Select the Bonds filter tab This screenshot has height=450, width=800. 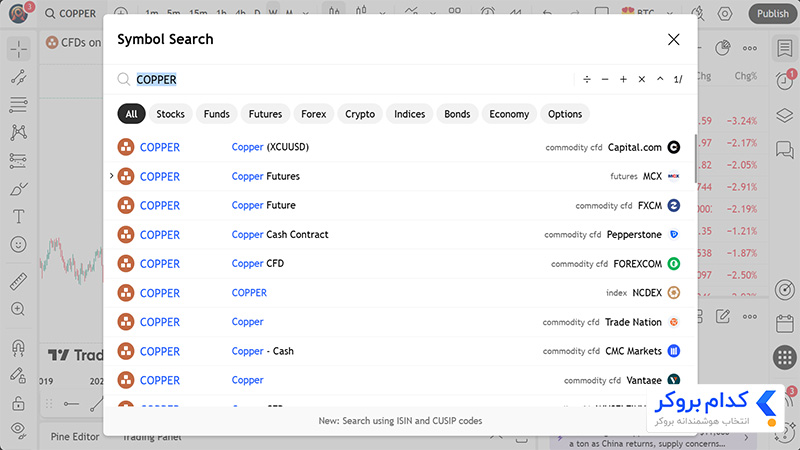[457, 114]
